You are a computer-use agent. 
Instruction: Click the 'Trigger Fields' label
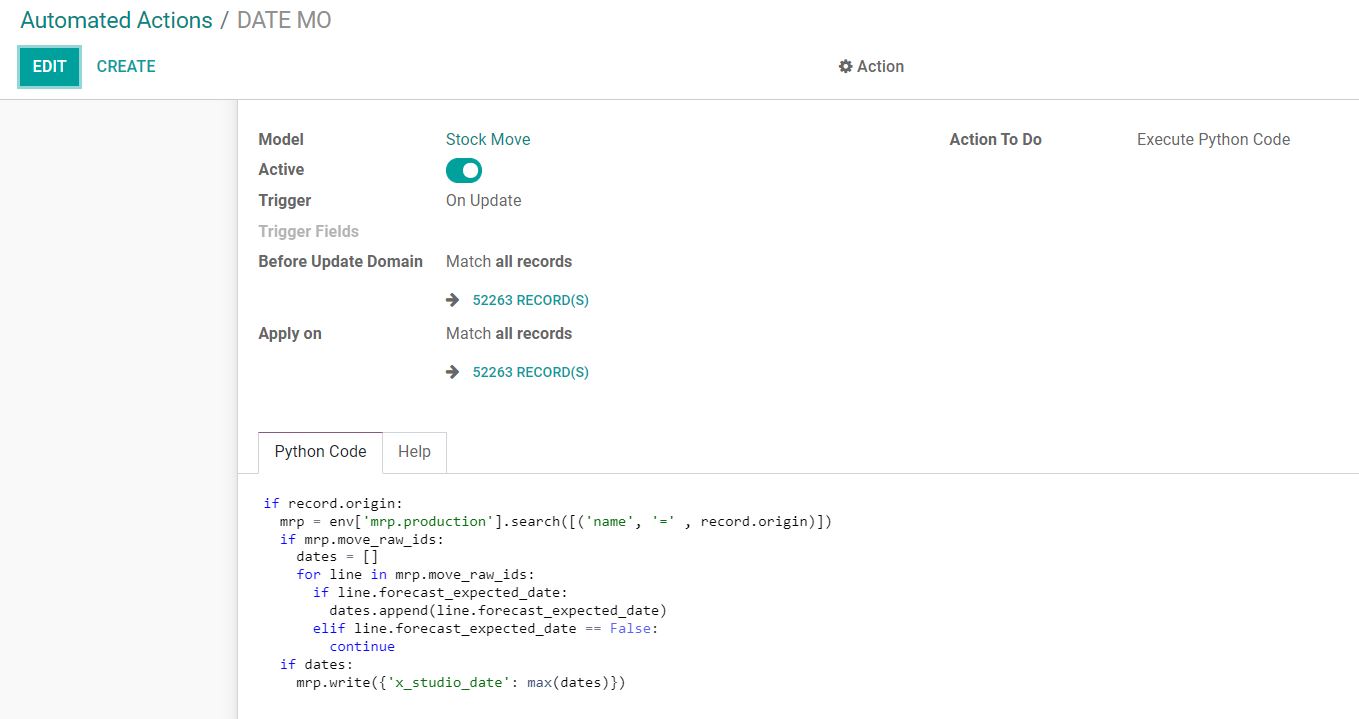pos(308,232)
